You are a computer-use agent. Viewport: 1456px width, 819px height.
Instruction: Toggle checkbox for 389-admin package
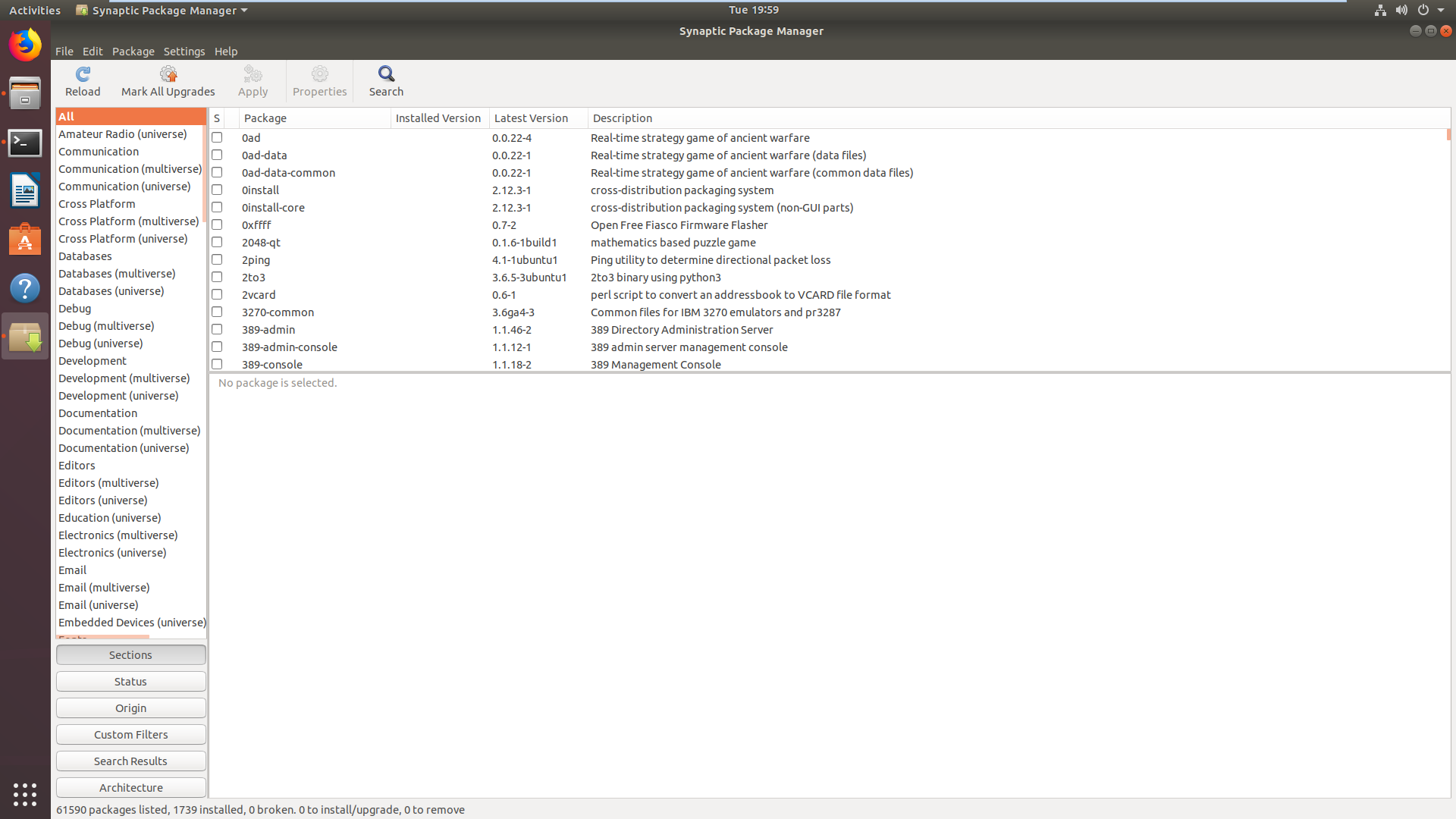[x=217, y=329]
